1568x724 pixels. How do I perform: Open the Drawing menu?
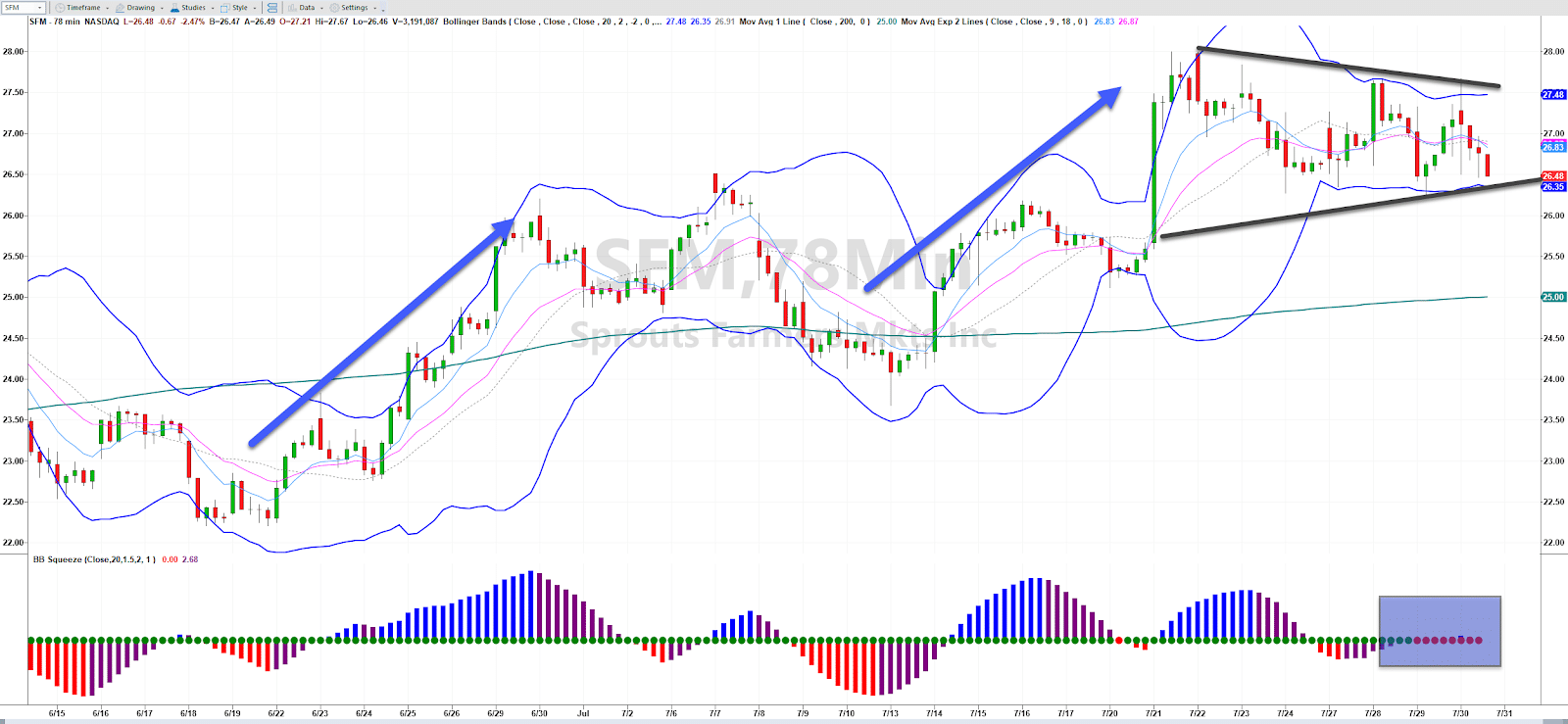pos(140,8)
